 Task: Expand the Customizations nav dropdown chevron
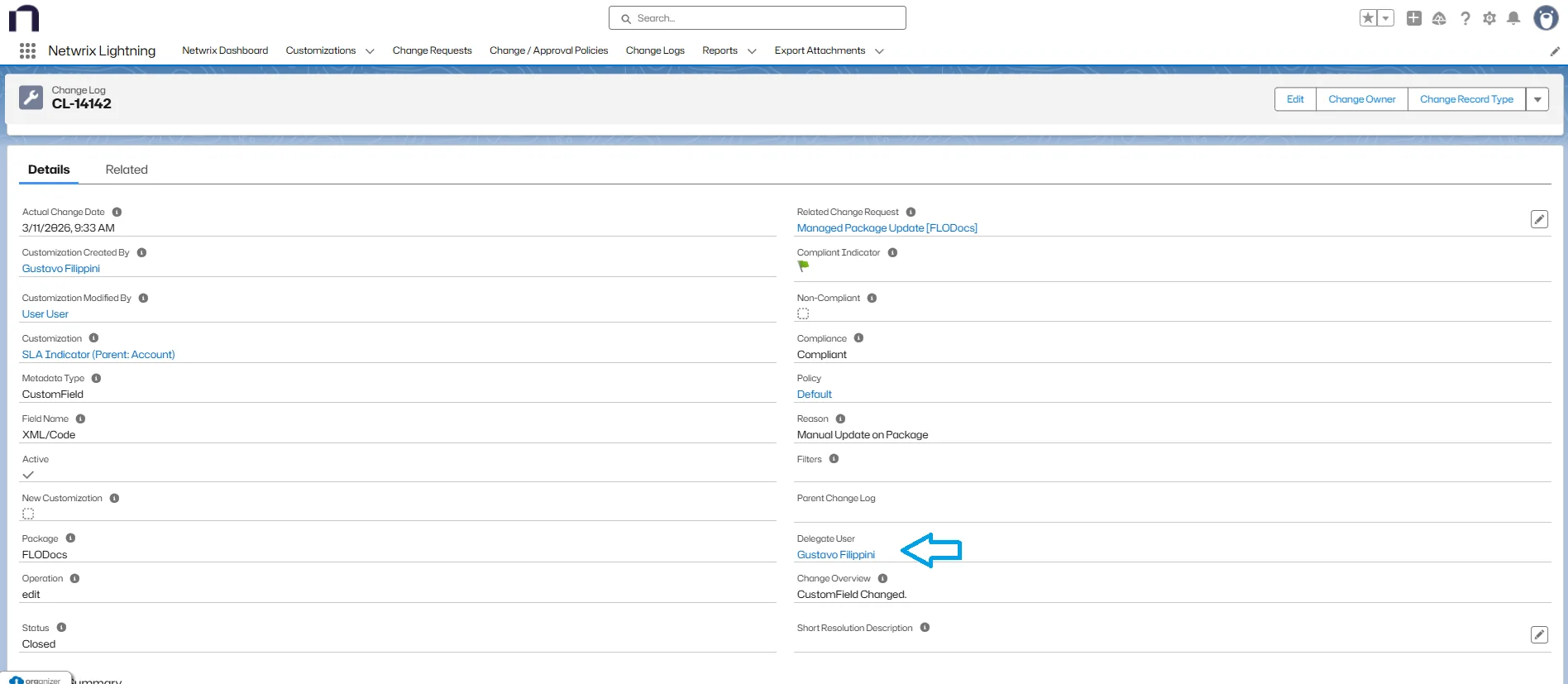coord(370,51)
